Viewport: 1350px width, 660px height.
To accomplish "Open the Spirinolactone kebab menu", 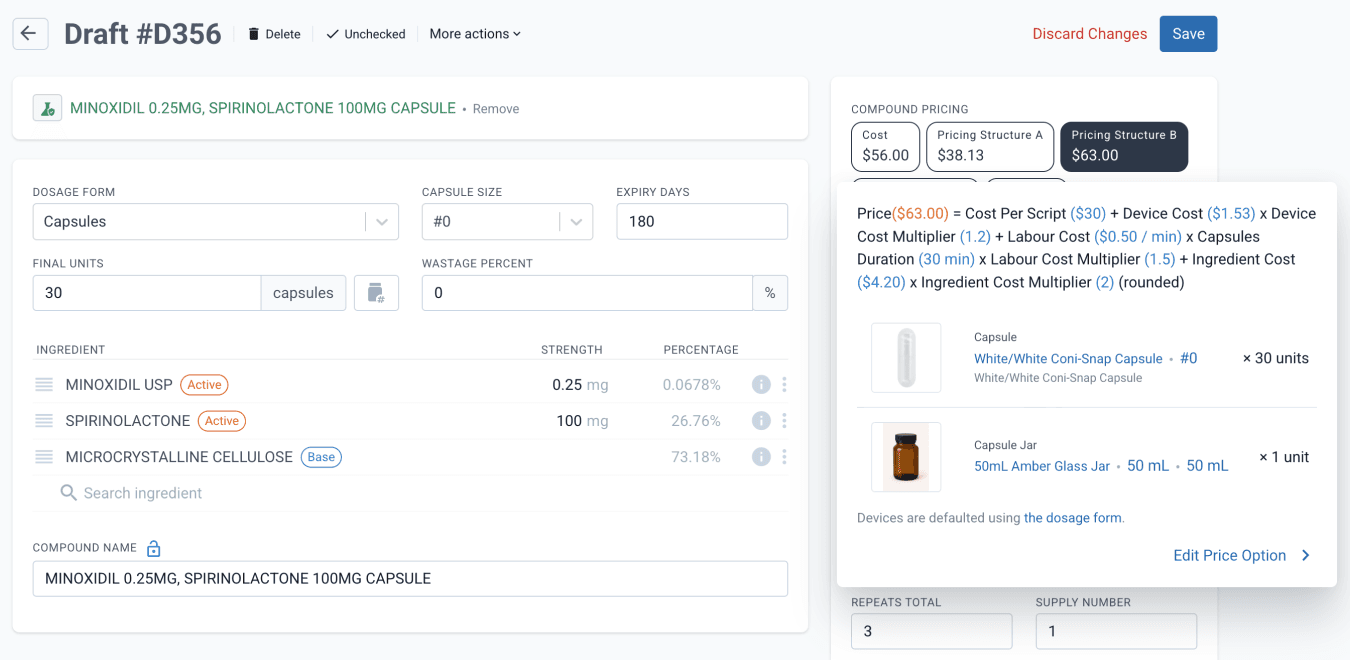I will (784, 421).
